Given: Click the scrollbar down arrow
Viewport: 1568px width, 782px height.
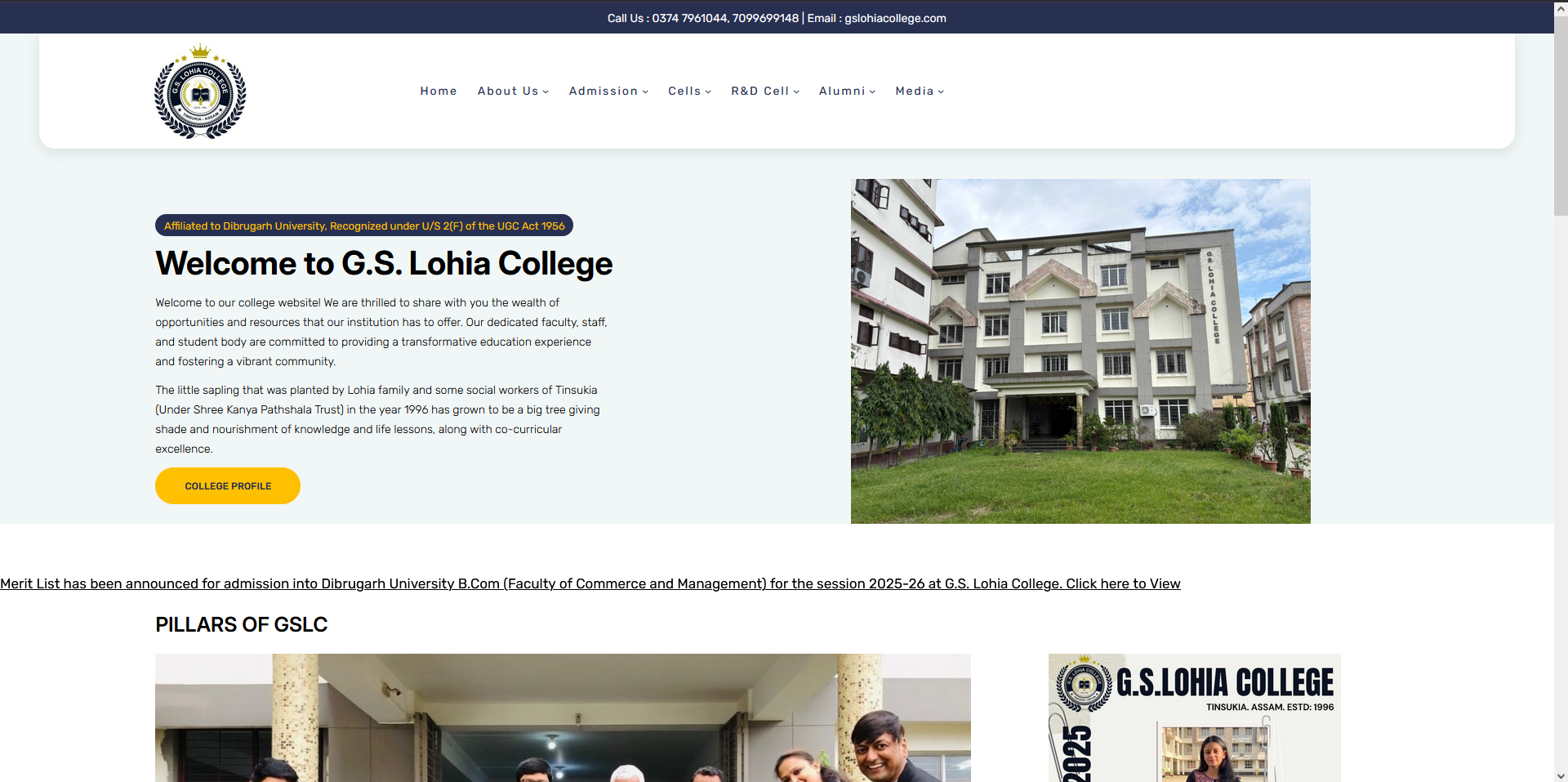Looking at the screenshot, I should pyautogui.click(x=1561, y=775).
